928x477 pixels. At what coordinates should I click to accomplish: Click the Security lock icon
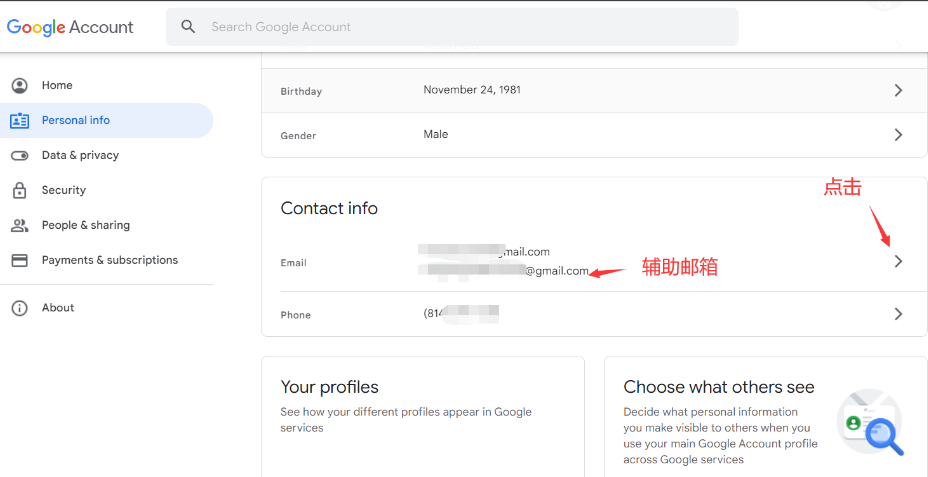pos(19,190)
